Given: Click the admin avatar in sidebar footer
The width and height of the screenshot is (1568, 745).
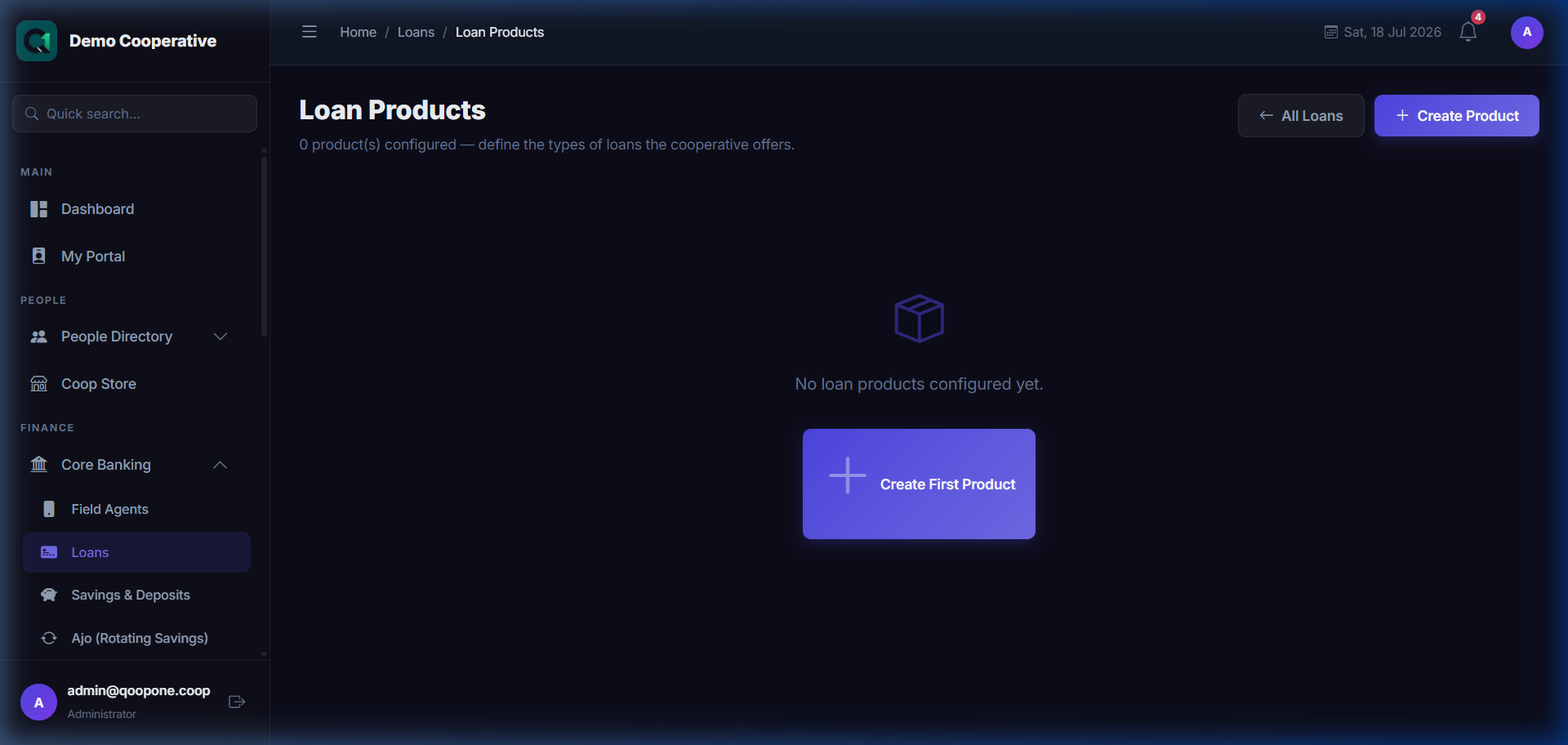Looking at the screenshot, I should [x=38, y=703].
